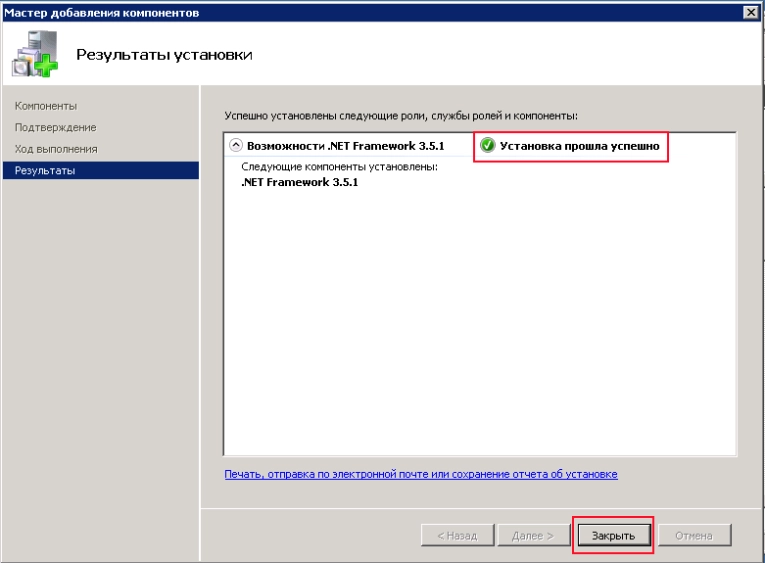765x563 pixels.
Task: Click the Установка прошла успешно status text
Action: [x=579, y=146]
